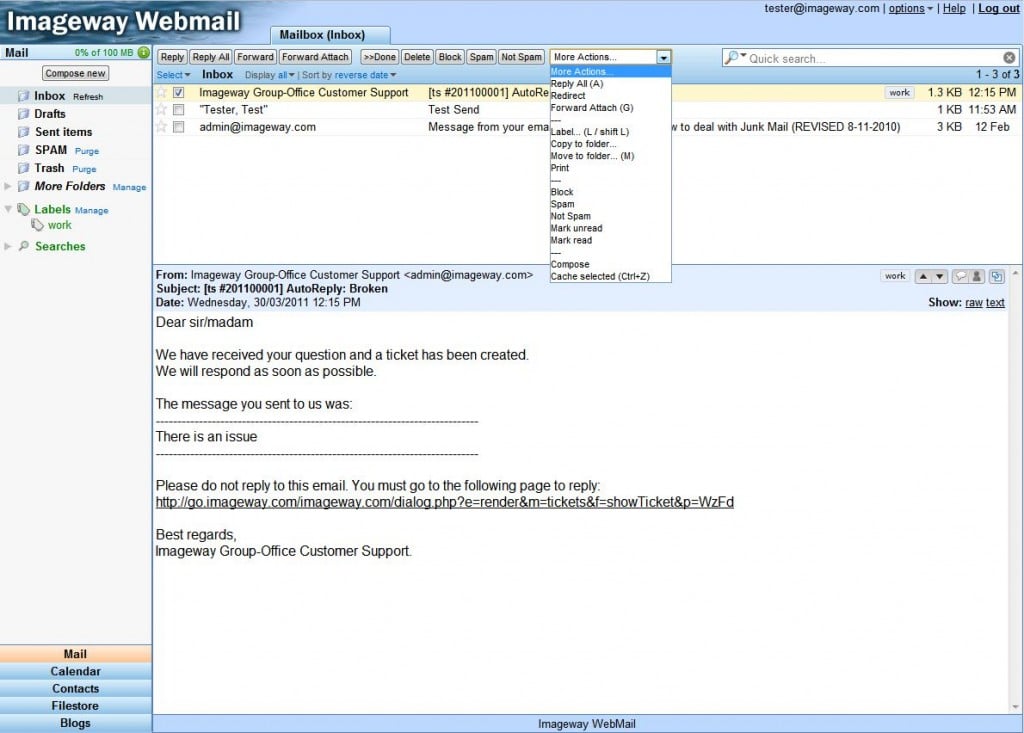Click the contact person icon in message header

coord(975,276)
